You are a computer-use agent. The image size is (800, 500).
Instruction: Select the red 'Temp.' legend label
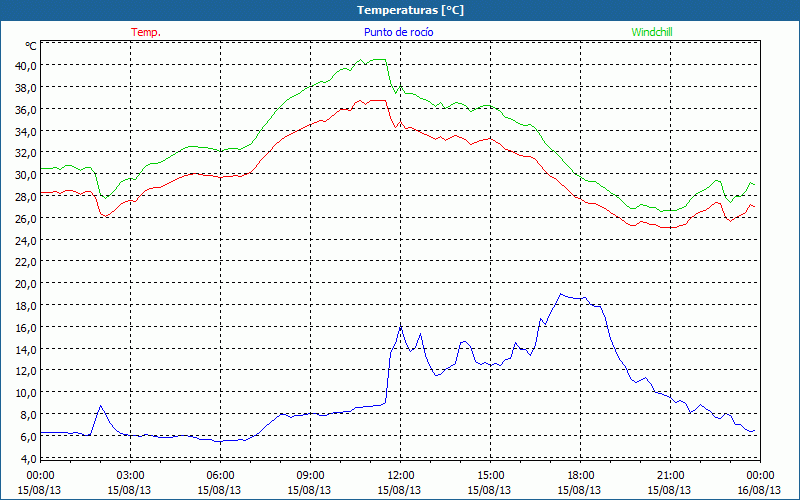tap(146, 32)
